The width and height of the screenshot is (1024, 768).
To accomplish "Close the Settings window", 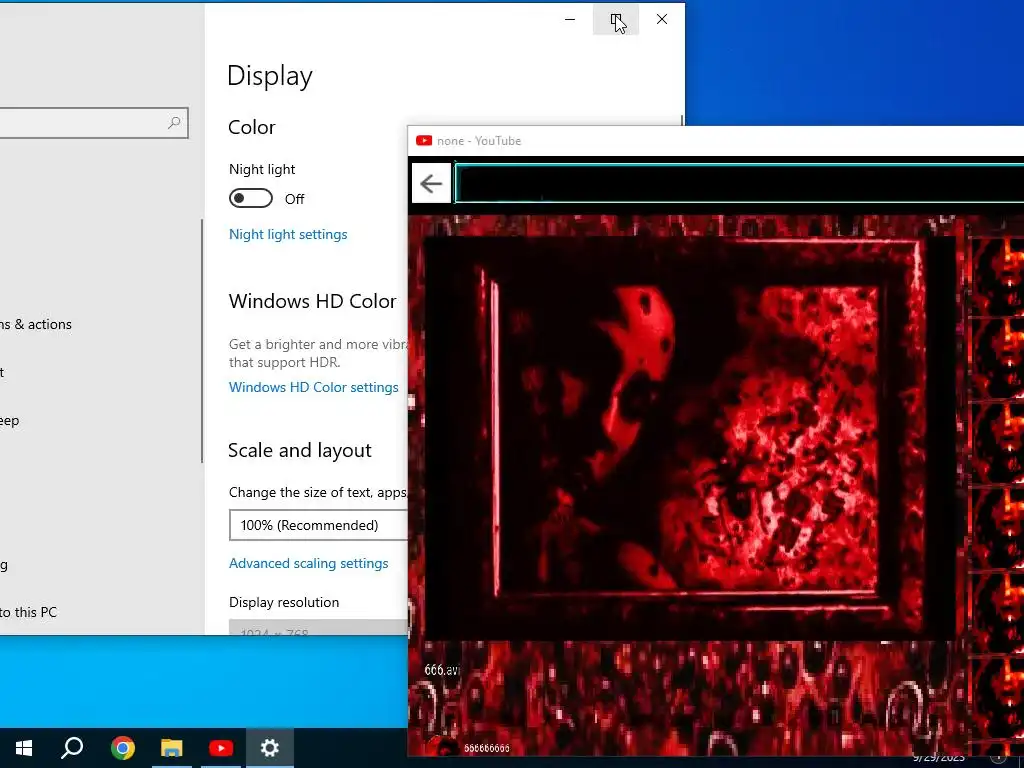I will [x=662, y=20].
